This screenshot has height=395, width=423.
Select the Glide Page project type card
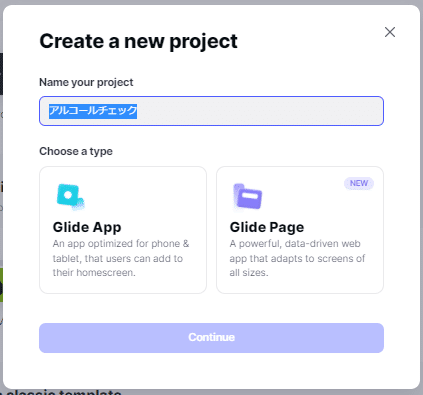(x=300, y=230)
